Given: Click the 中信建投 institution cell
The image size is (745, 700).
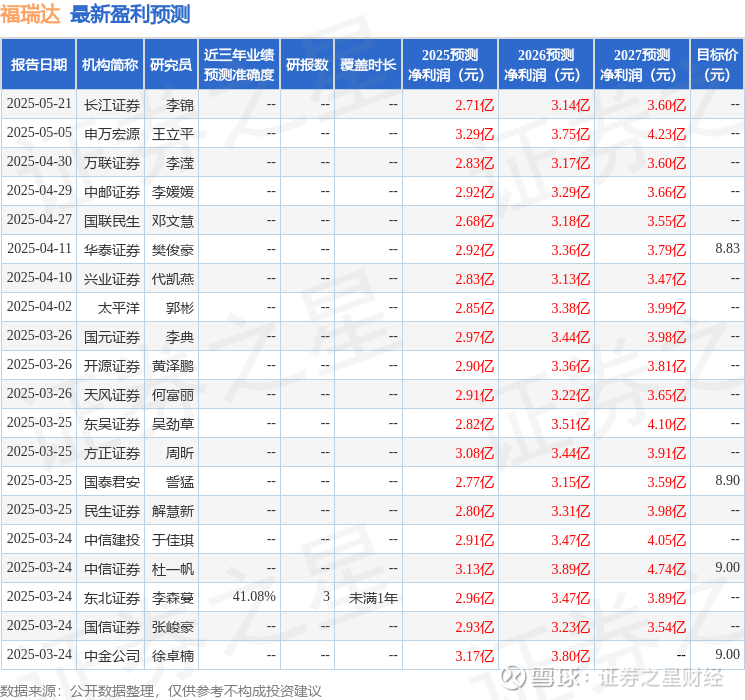Looking at the screenshot, I should coord(112,540).
